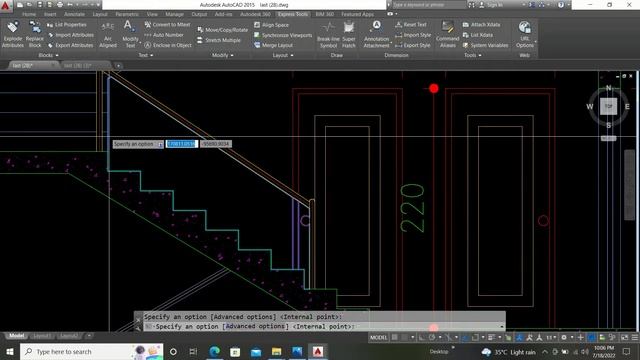640x360 pixels.
Task: Click Move/Copy/Rotate tool
Action: coord(222,30)
